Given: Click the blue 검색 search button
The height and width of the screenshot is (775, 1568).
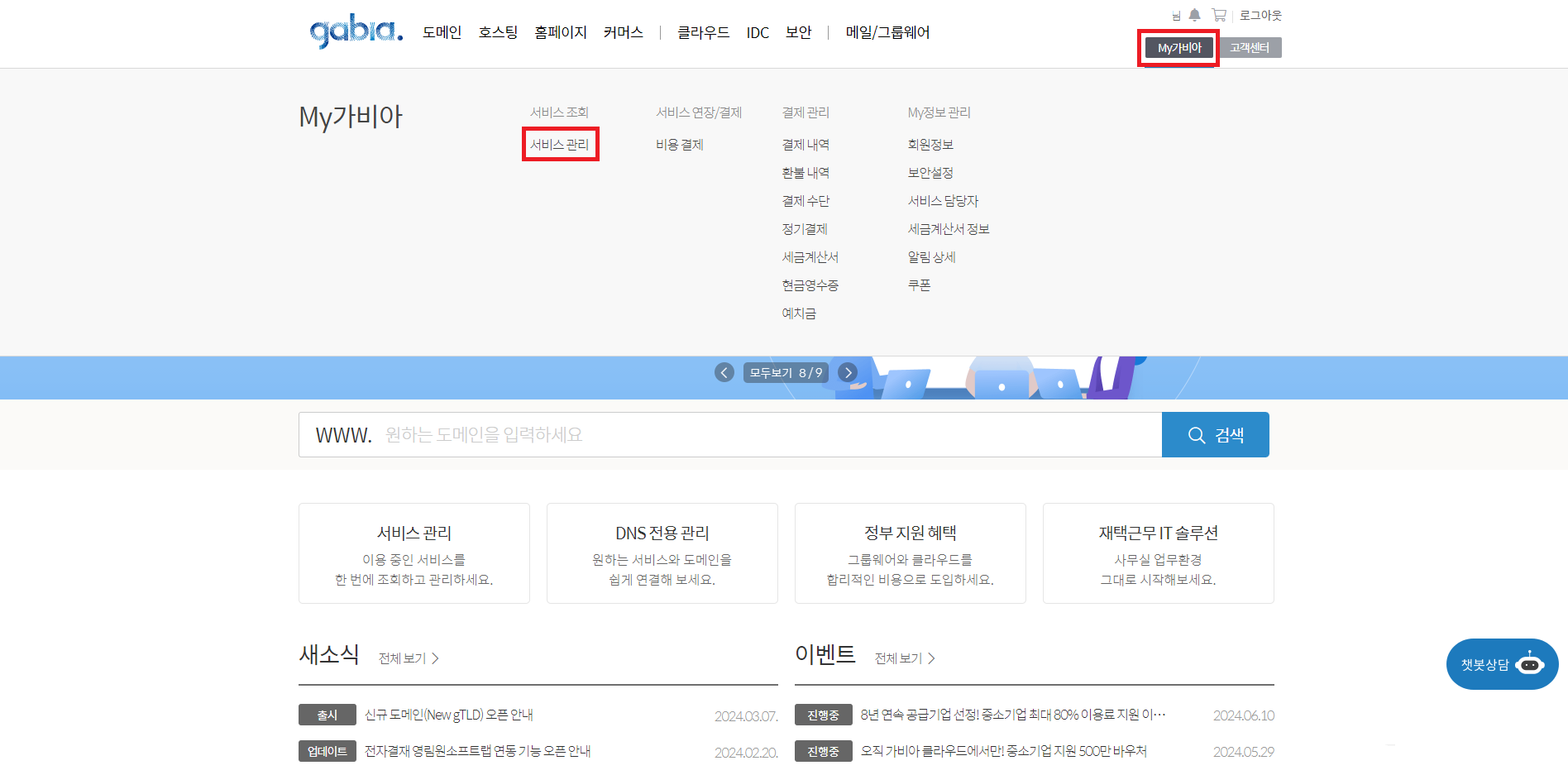Looking at the screenshot, I should [1216, 434].
